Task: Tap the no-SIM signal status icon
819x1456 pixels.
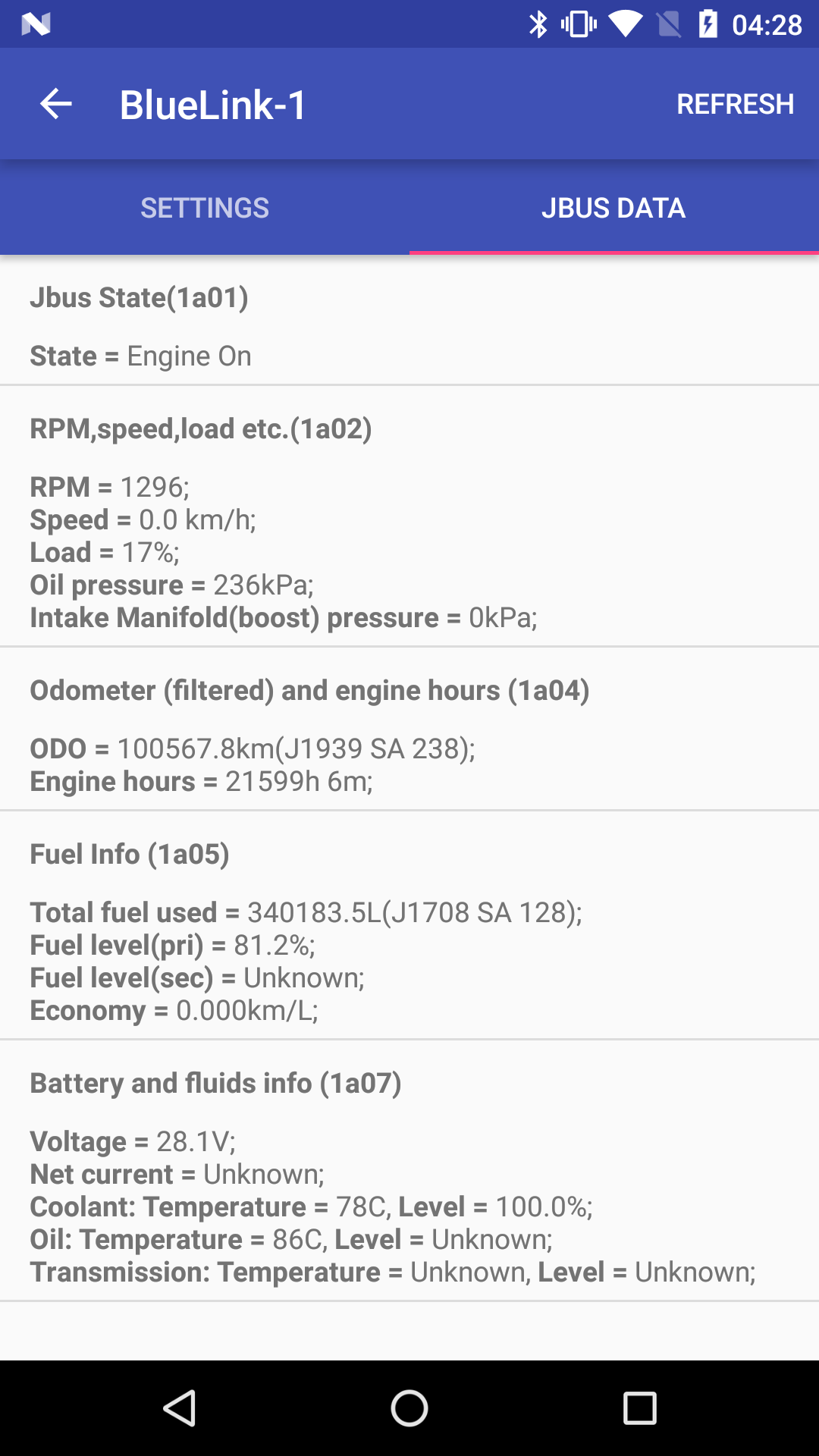Action: coord(669,24)
